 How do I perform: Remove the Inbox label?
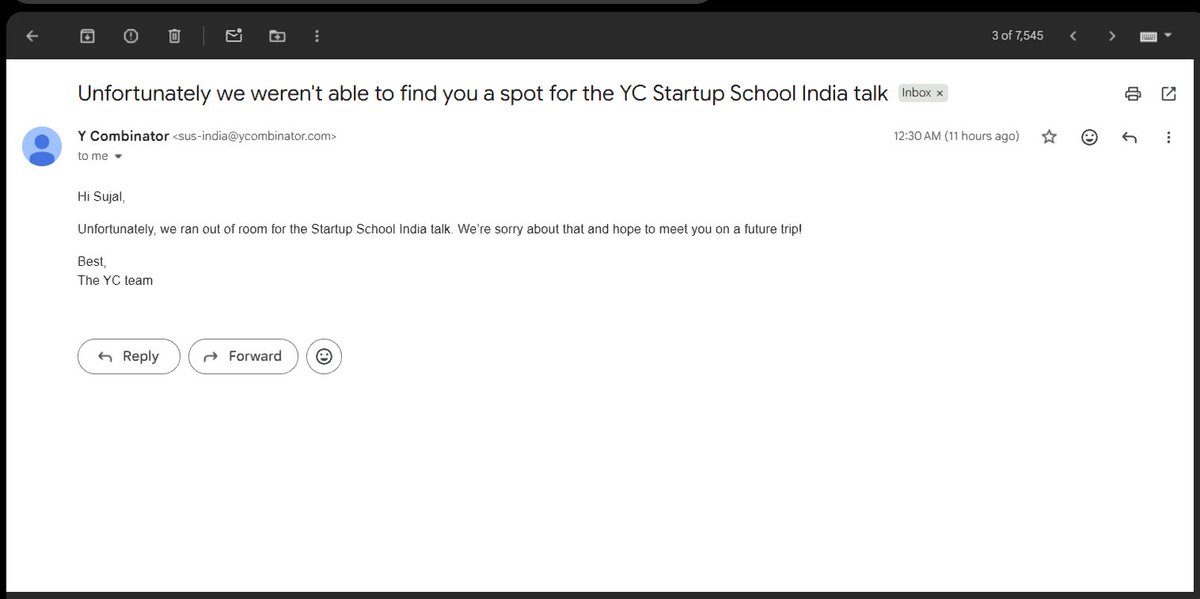(x=940, y=93)
